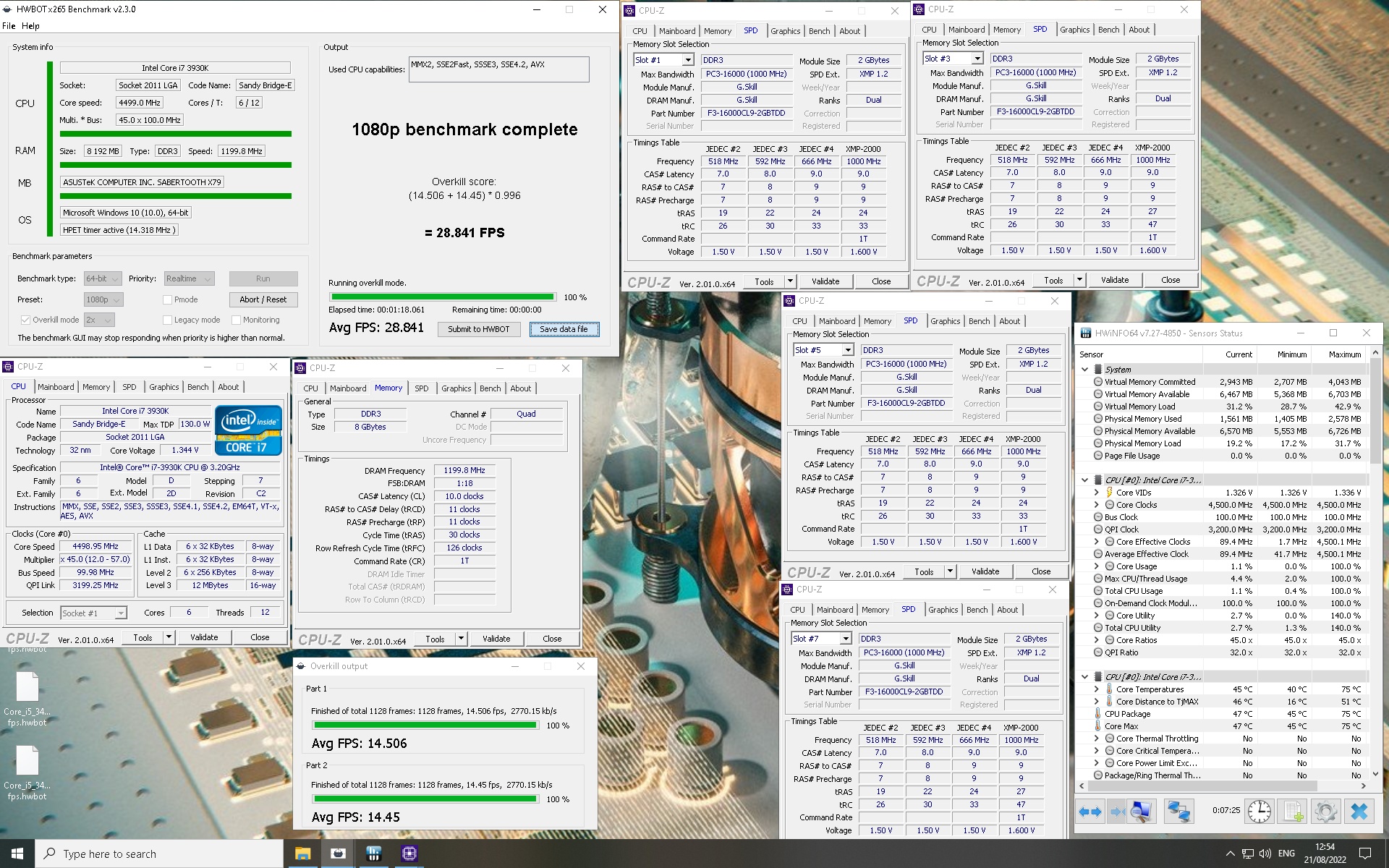The width and height of the screenshot is (1389, 868).
Task: Select the HWiNFO taskbar icon
Action: pos(373,854)
